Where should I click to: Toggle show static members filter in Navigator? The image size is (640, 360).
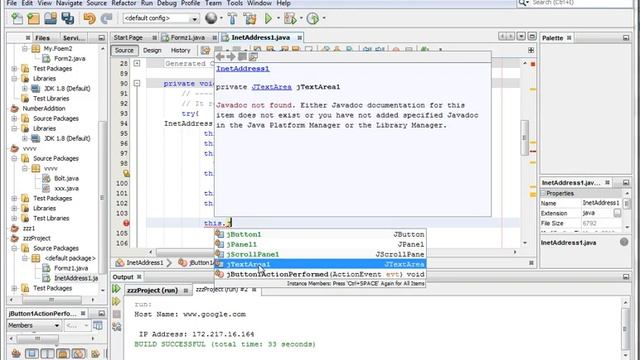click(x=47, y=353)
